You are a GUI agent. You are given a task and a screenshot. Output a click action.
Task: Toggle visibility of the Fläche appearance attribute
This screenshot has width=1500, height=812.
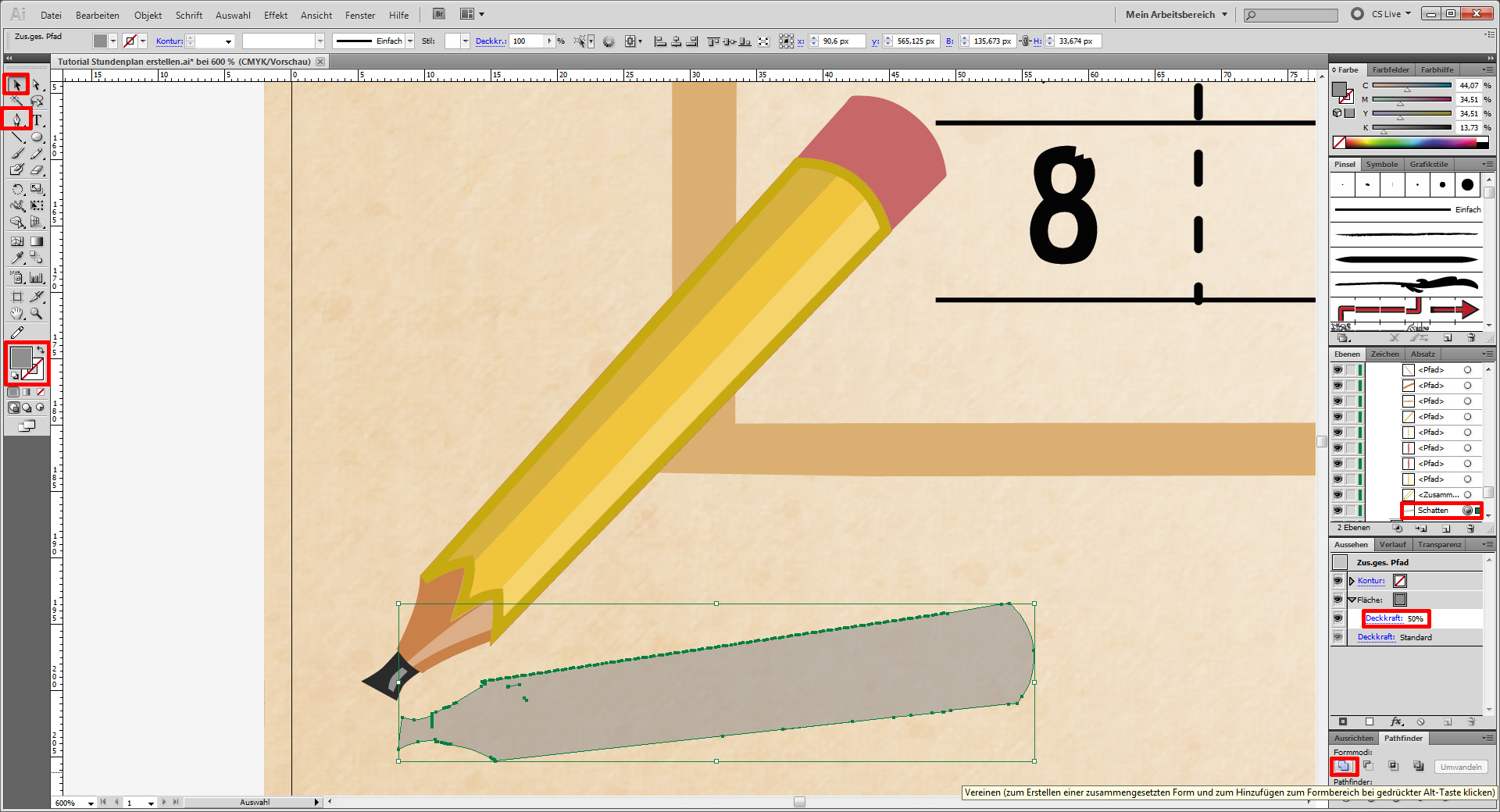(1337, 600)
